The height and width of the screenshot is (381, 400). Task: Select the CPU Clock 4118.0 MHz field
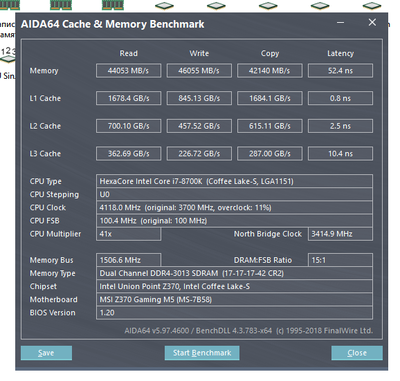[x=234, y=207]
